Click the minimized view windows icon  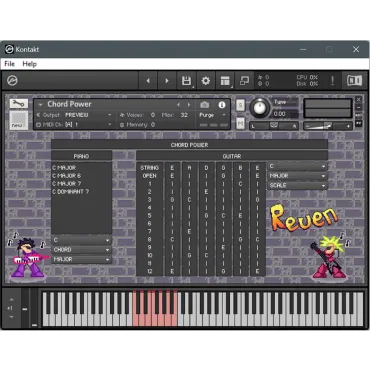[244, 80]
